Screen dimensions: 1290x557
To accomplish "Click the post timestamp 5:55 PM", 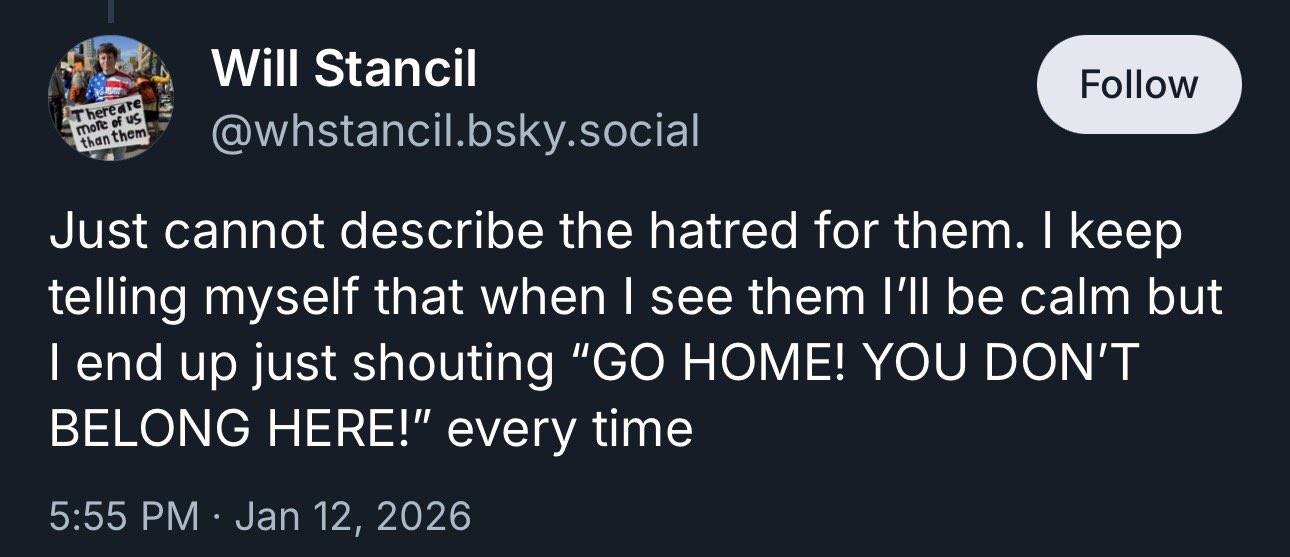I will tap(123, 516).
